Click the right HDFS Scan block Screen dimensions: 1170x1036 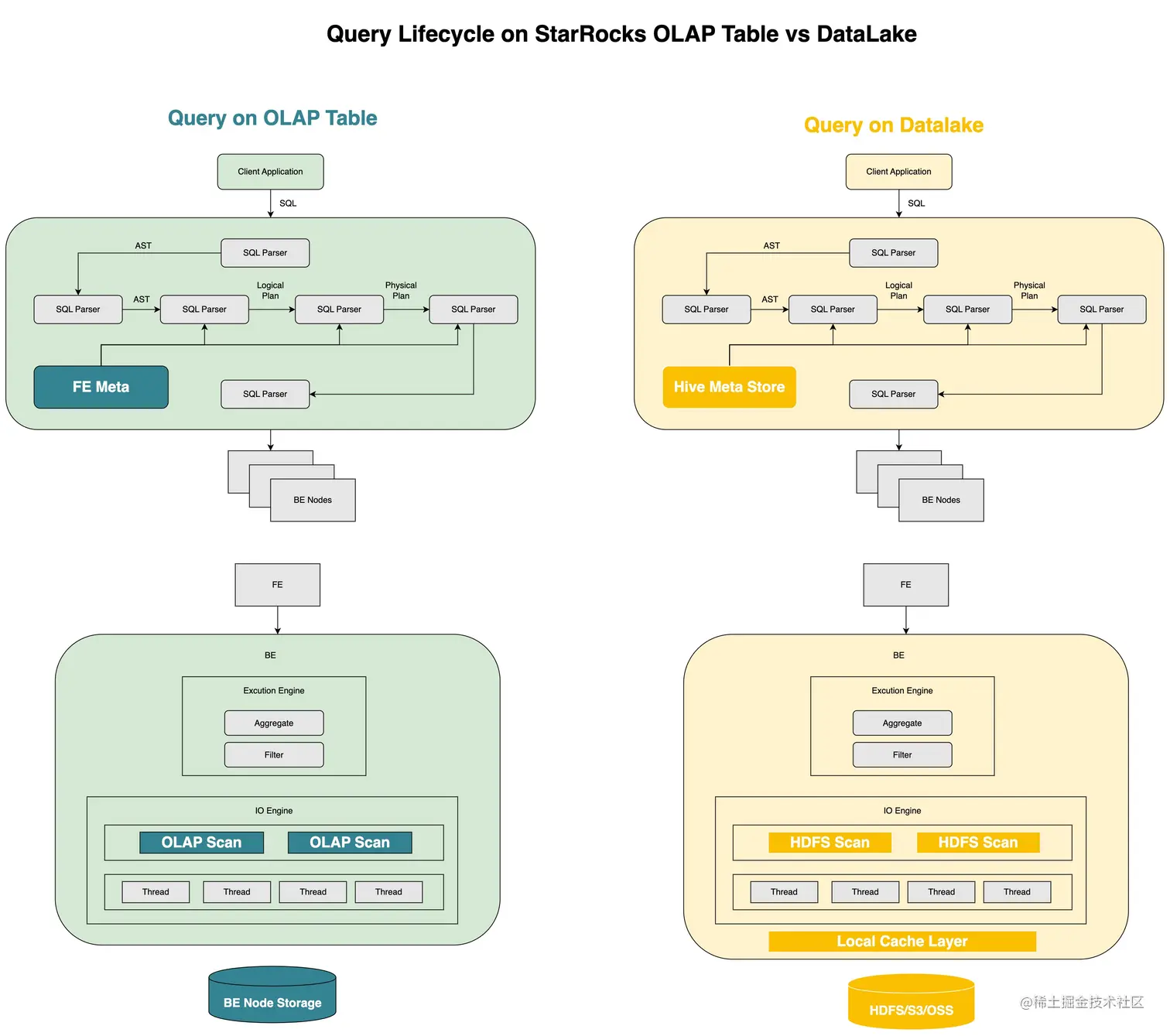click(978, 843)
